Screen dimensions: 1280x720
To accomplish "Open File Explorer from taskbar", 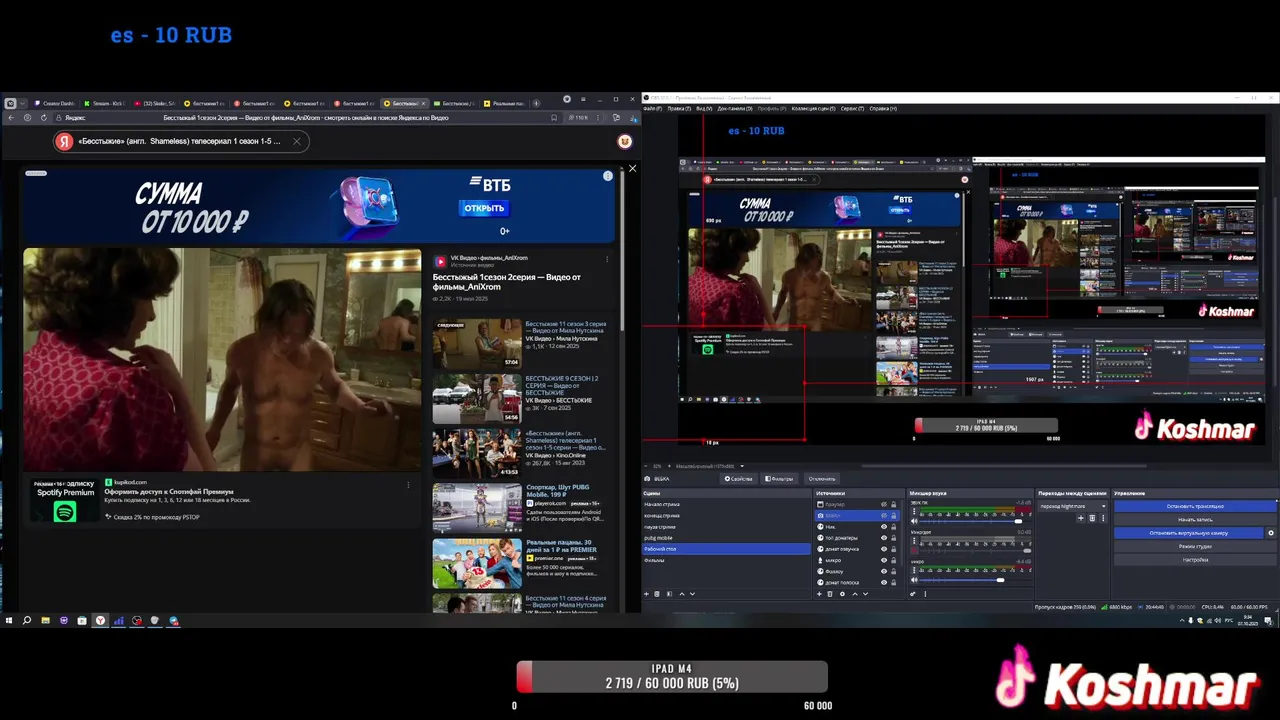I will 46,620.
